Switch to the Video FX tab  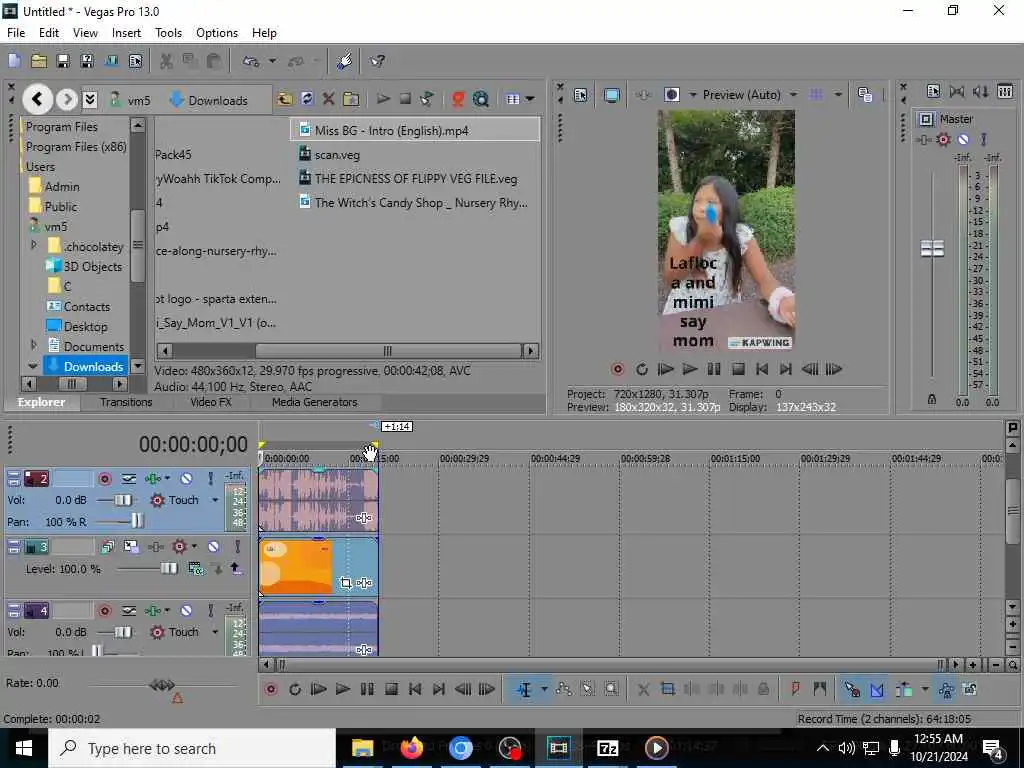[210, 402]
